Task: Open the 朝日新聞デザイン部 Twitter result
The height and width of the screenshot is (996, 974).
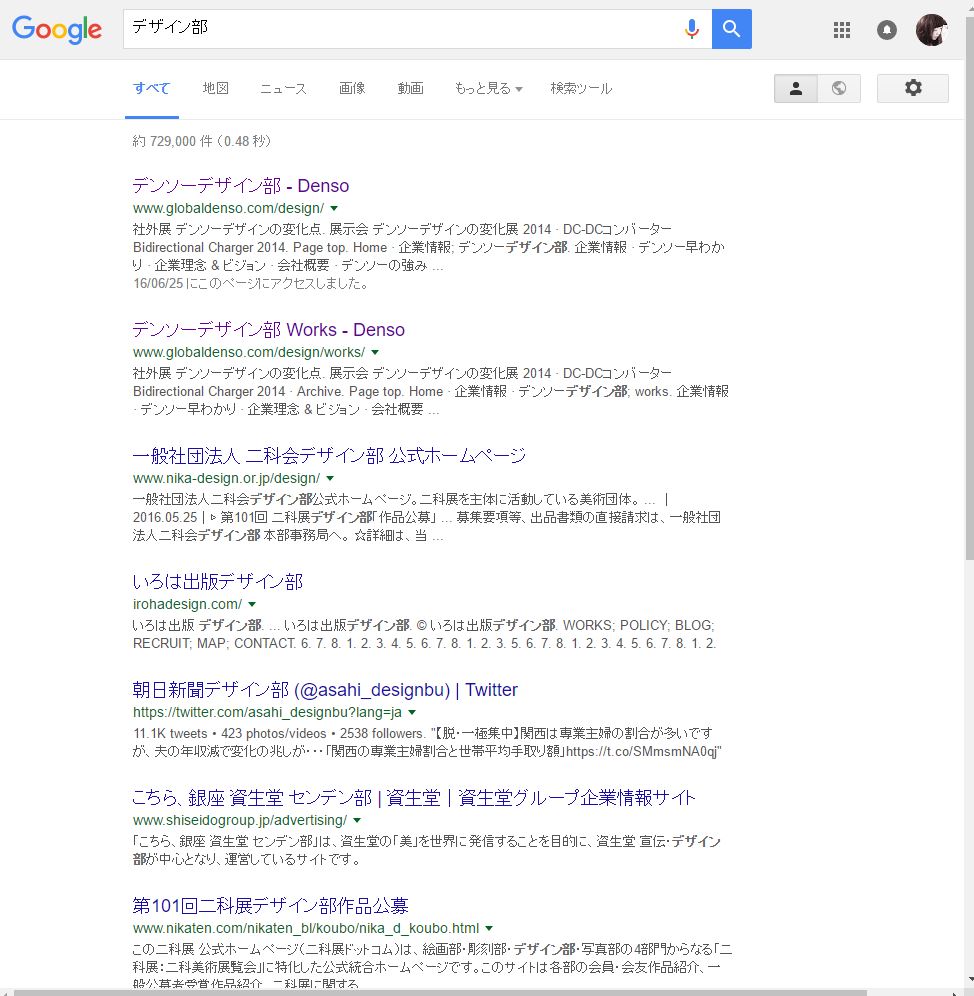Action: pos(325,690)
